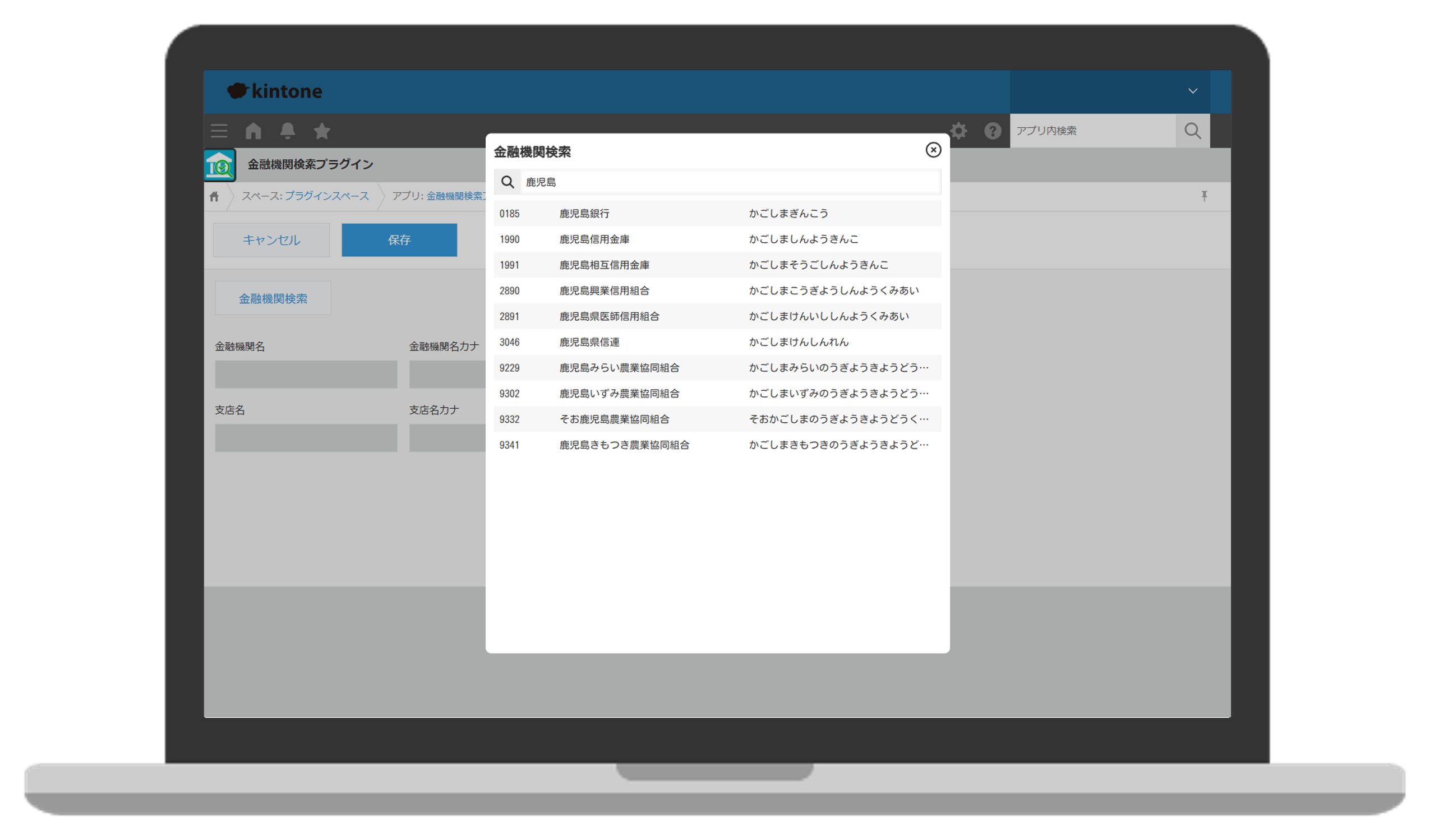
Task: Go to the portal home icon
Action: tap(253, 131)
